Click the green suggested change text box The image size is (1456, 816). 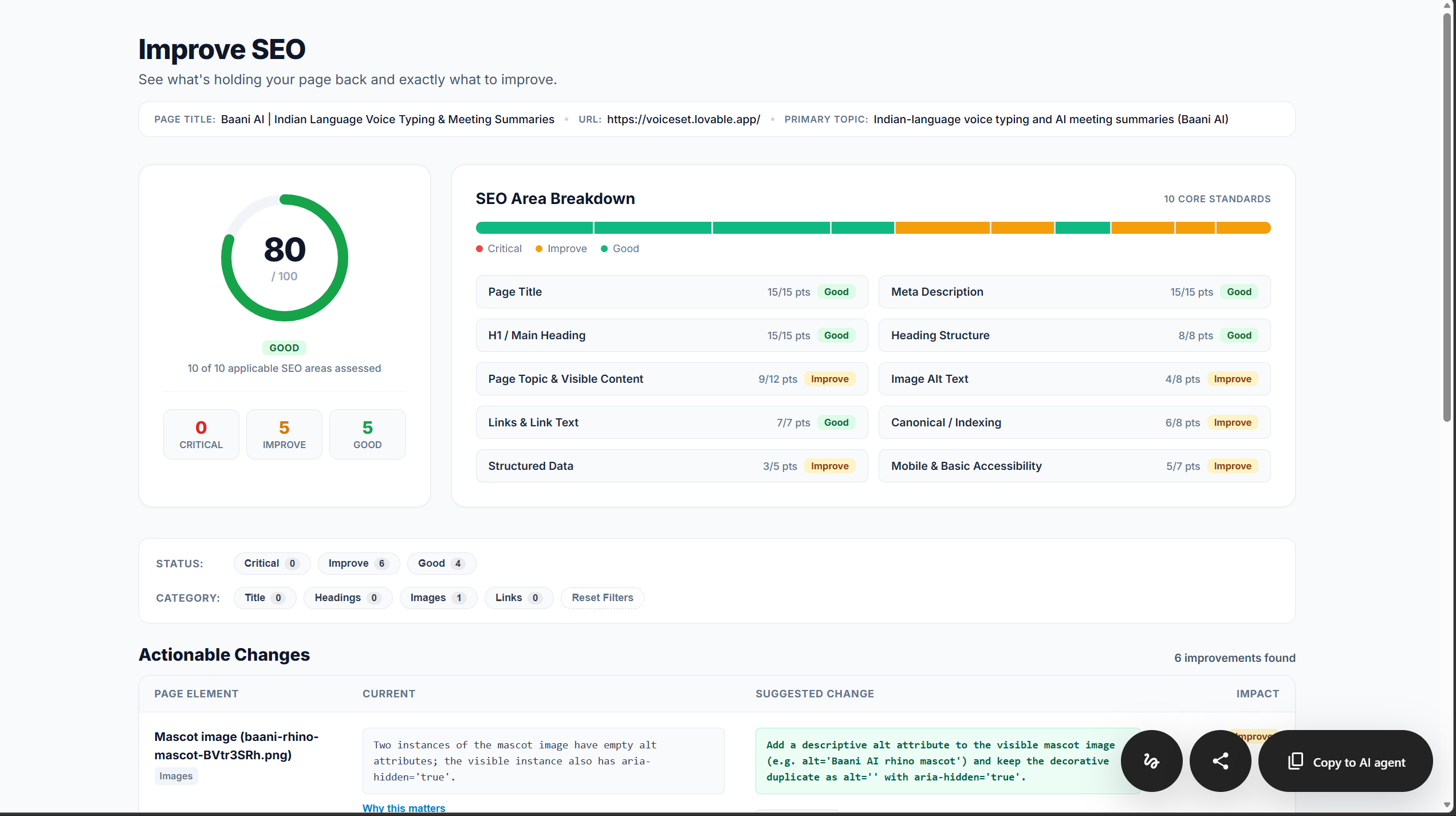948,761
